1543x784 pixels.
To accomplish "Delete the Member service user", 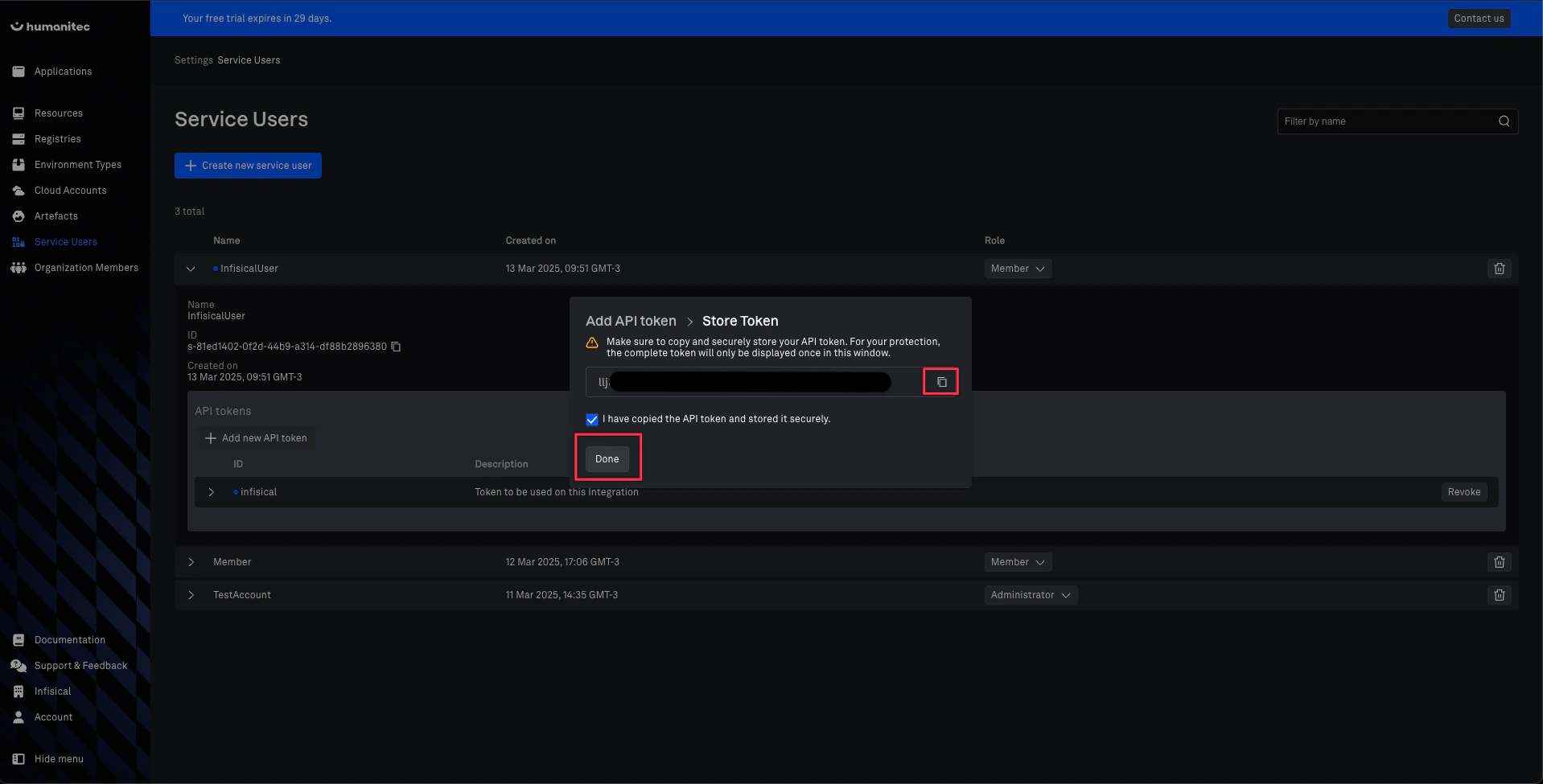I will [1500, 562].
